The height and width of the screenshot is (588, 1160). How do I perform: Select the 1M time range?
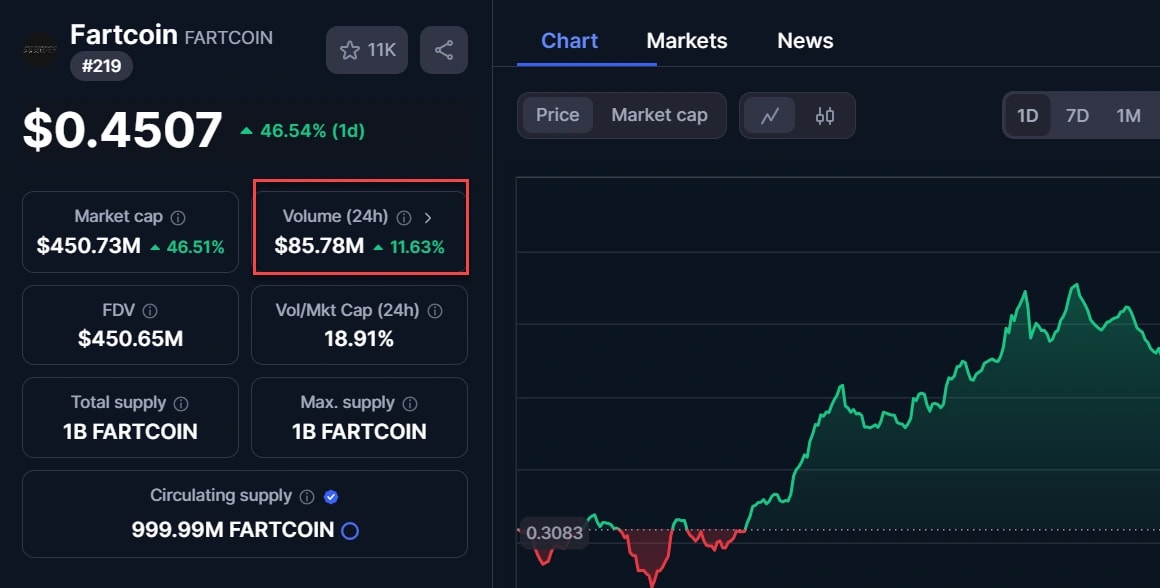coord(1128,116)
